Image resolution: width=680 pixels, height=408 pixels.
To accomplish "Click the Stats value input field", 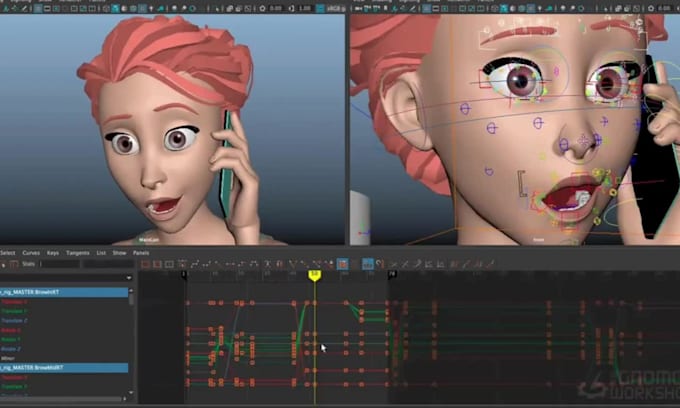I will [108, 264].
